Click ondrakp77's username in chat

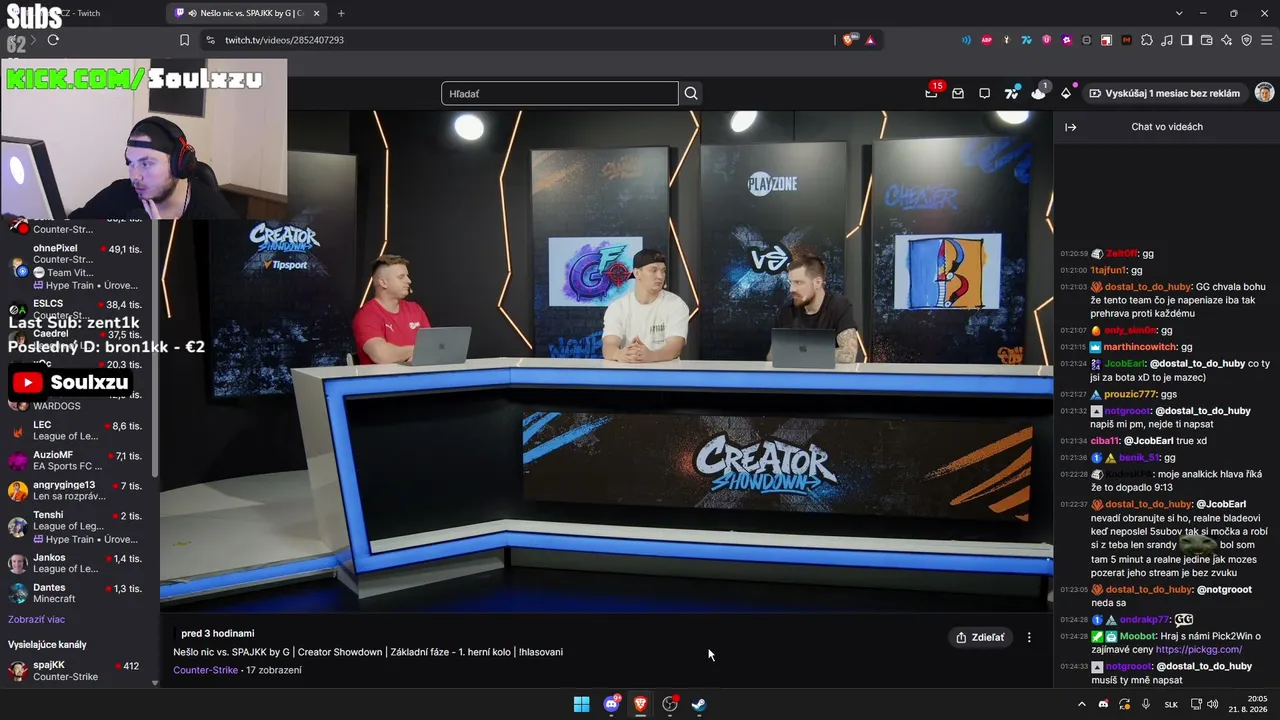pyautogui.click(x=1145, y=620)
